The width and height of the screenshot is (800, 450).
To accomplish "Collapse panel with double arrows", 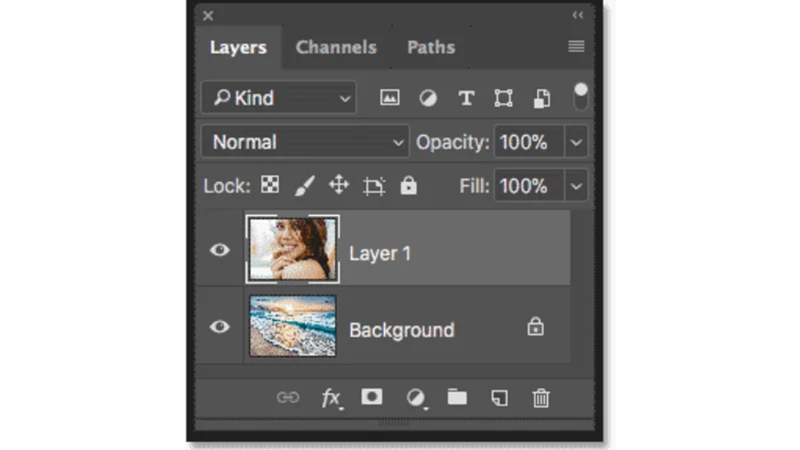I will [578, 15].
